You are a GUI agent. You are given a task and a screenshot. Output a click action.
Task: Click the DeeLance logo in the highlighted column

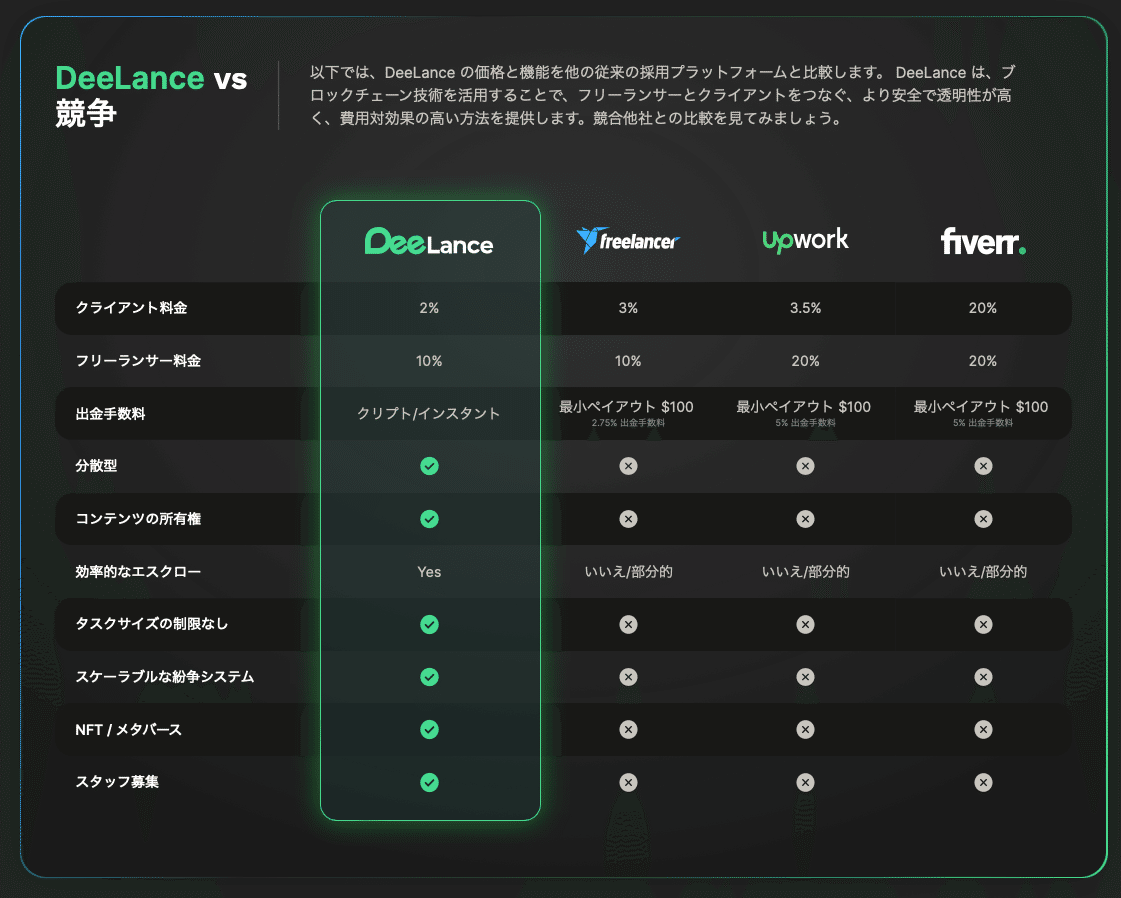(x=429, y=242)
